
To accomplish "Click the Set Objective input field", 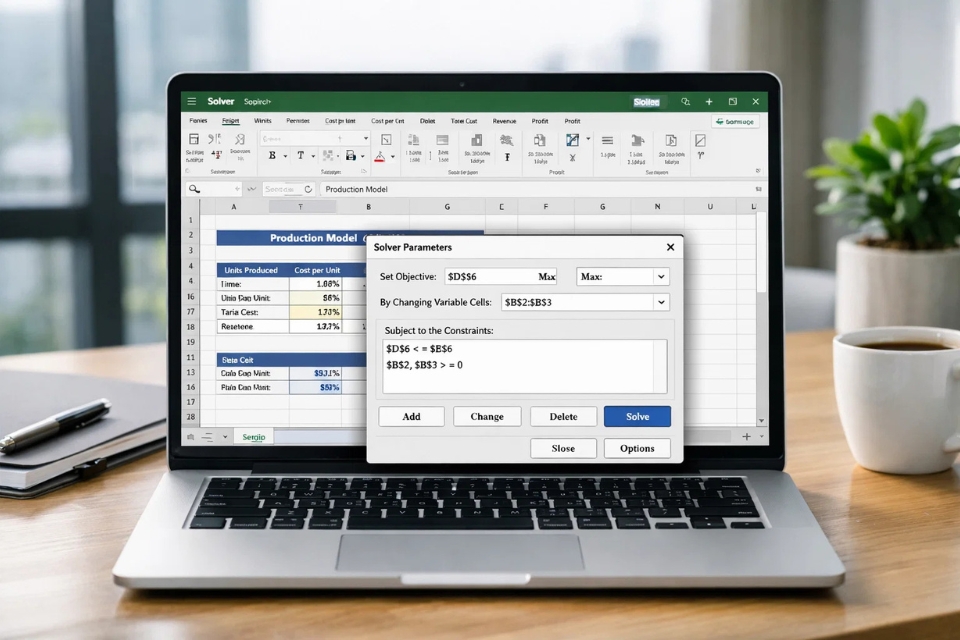I will coord(500,276).
